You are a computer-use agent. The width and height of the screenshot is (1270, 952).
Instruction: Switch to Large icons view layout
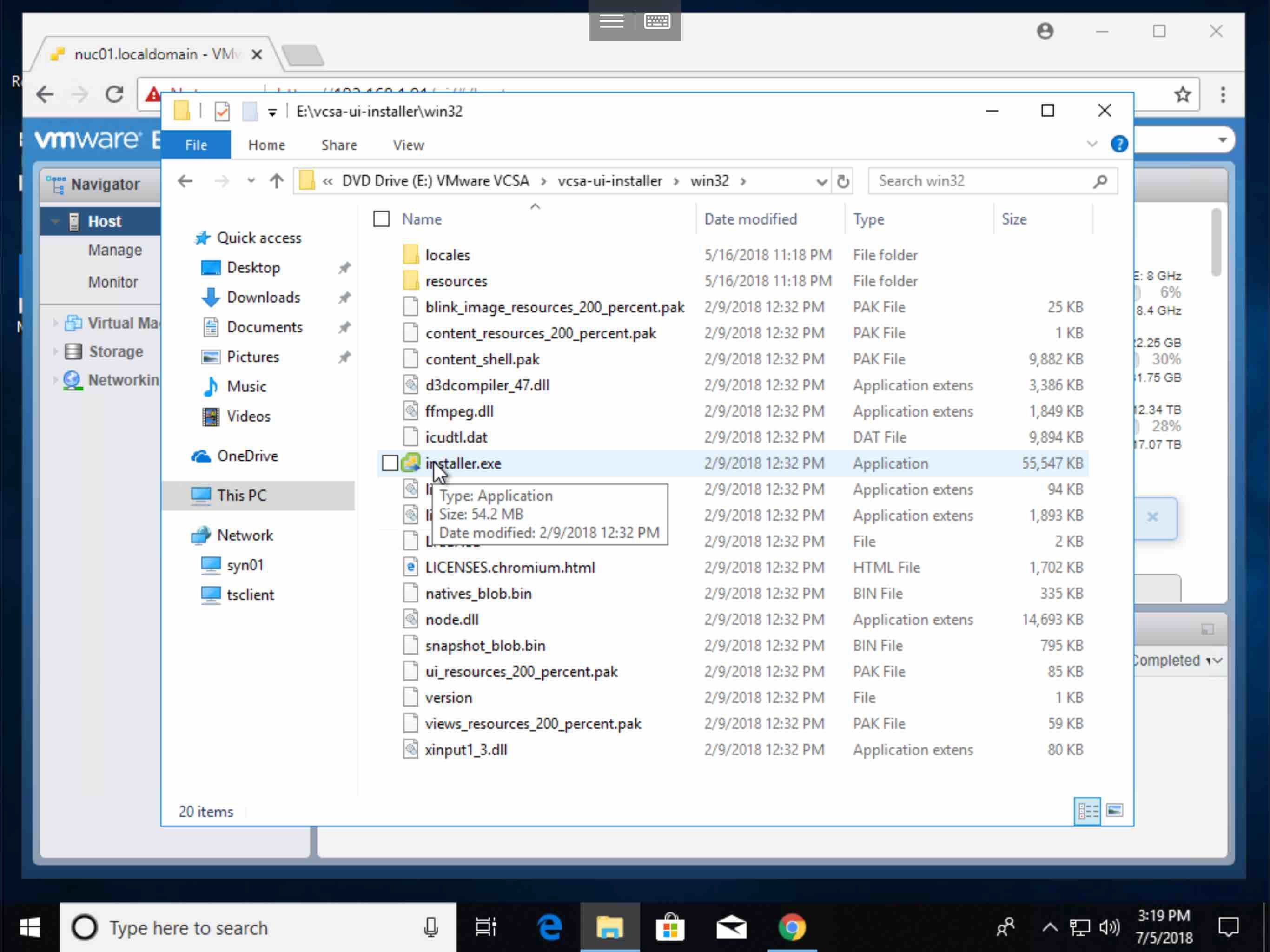click(1114, 811)
